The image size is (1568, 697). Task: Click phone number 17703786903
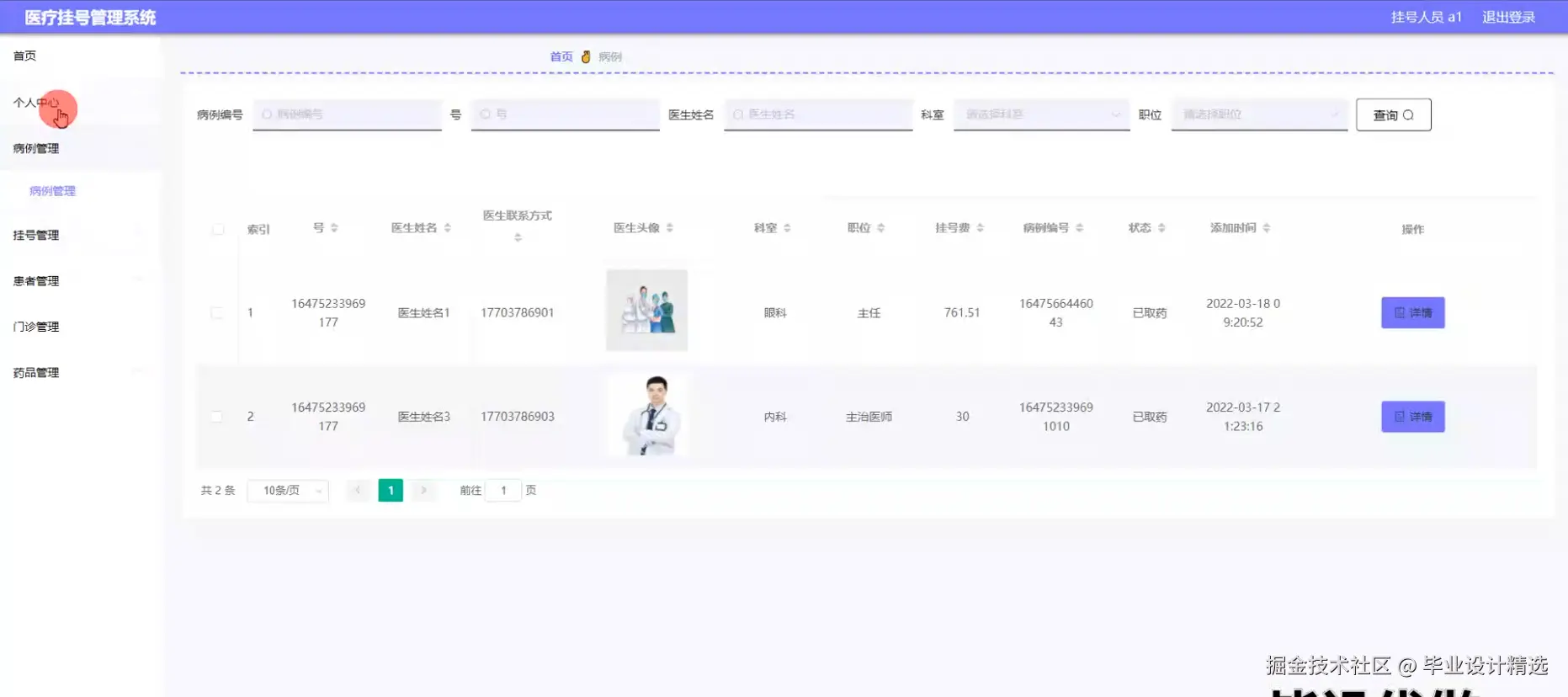tap(518, 417)
